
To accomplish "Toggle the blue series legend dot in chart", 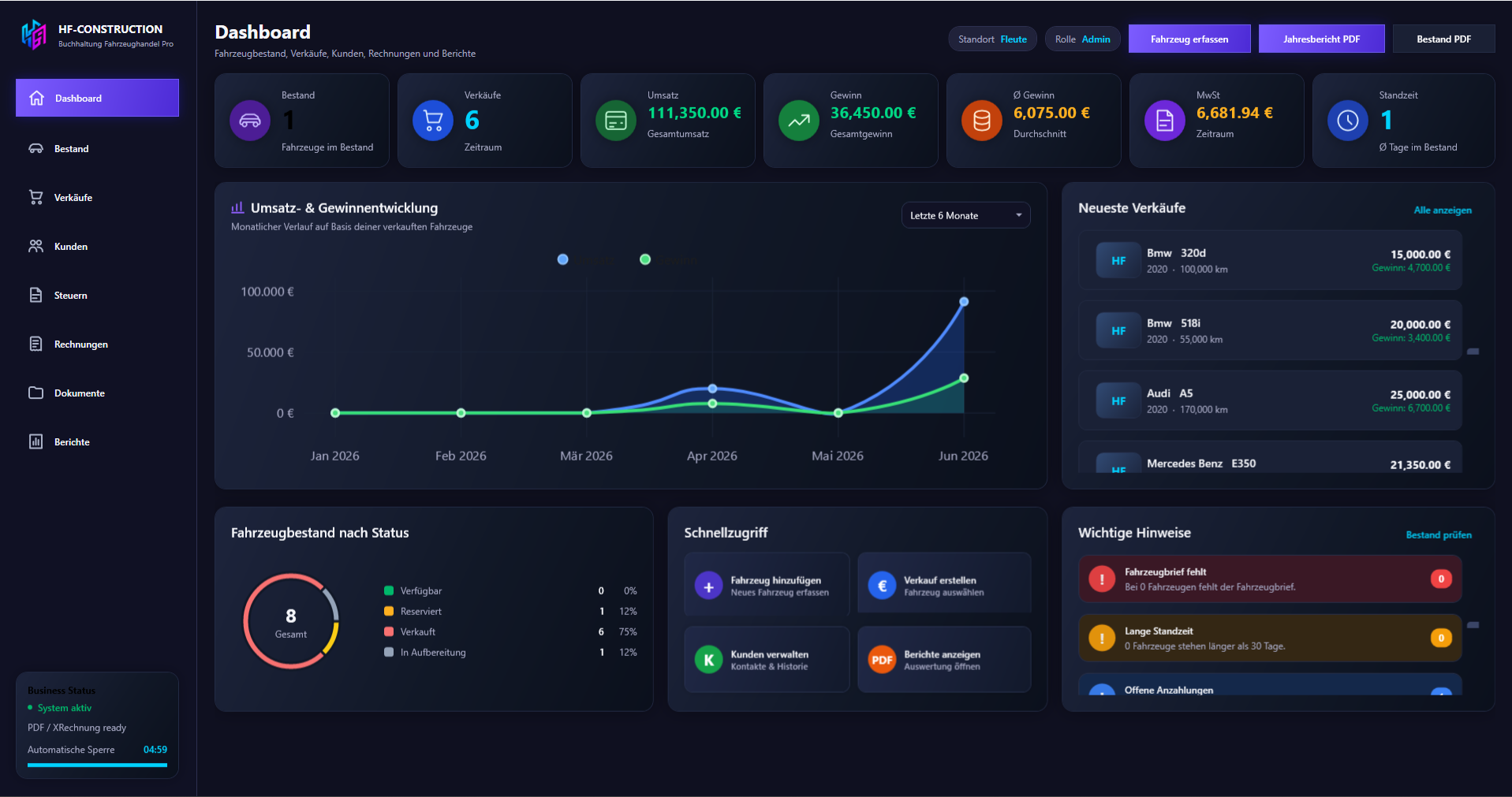I will tap(562, 259).
